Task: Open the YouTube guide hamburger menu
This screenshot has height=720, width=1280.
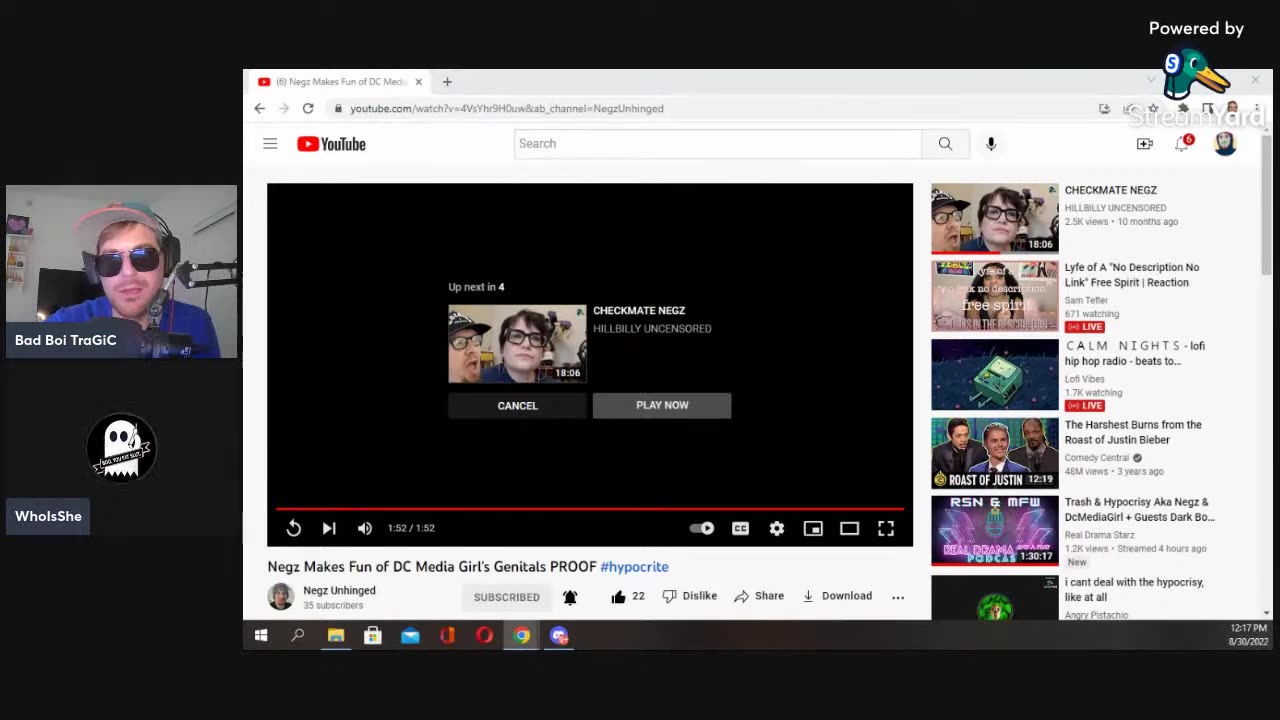Action: pos(270,144)
